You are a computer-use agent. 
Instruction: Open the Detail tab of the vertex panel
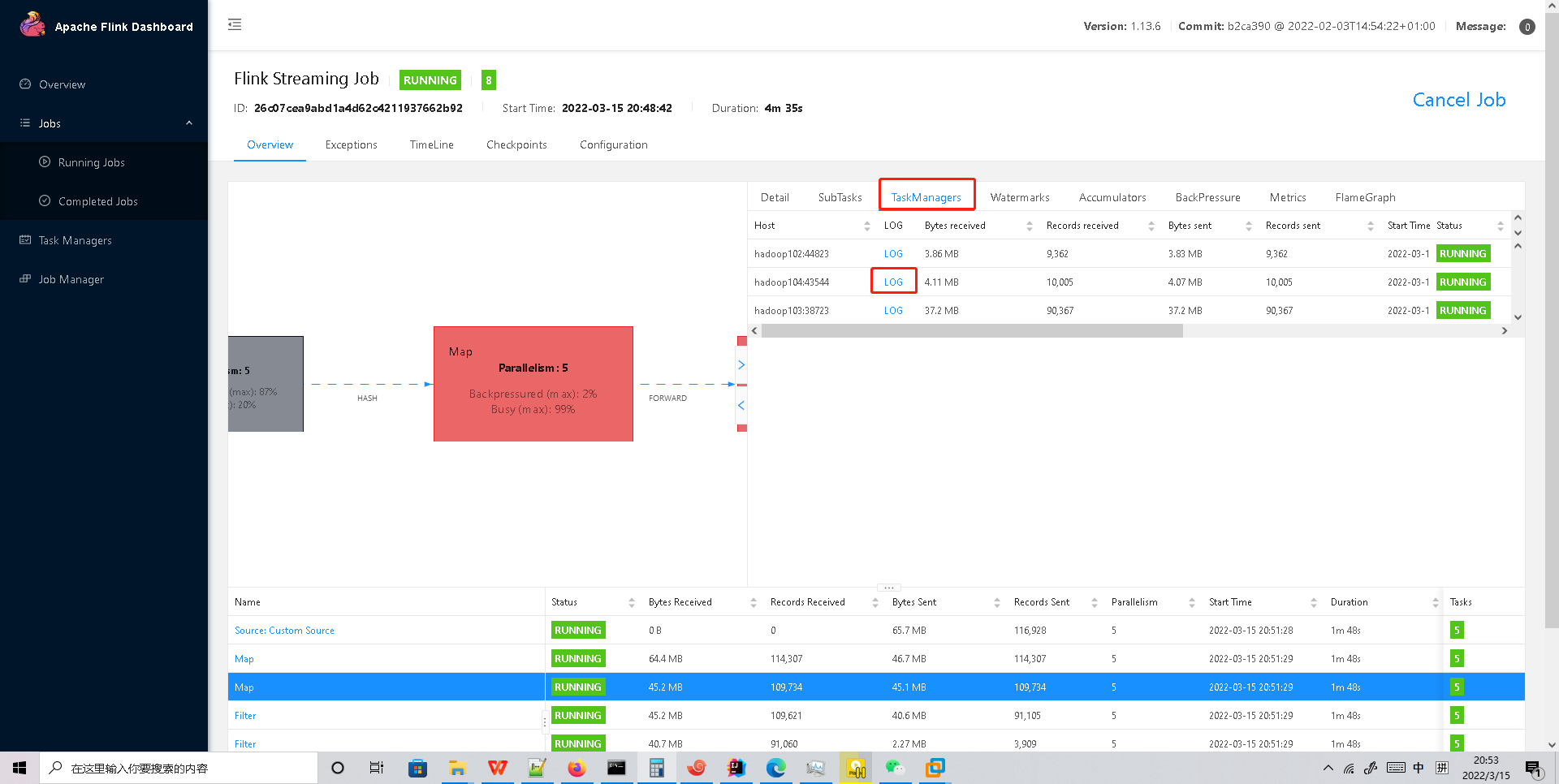pyautogui.click(x=775, y=197)
